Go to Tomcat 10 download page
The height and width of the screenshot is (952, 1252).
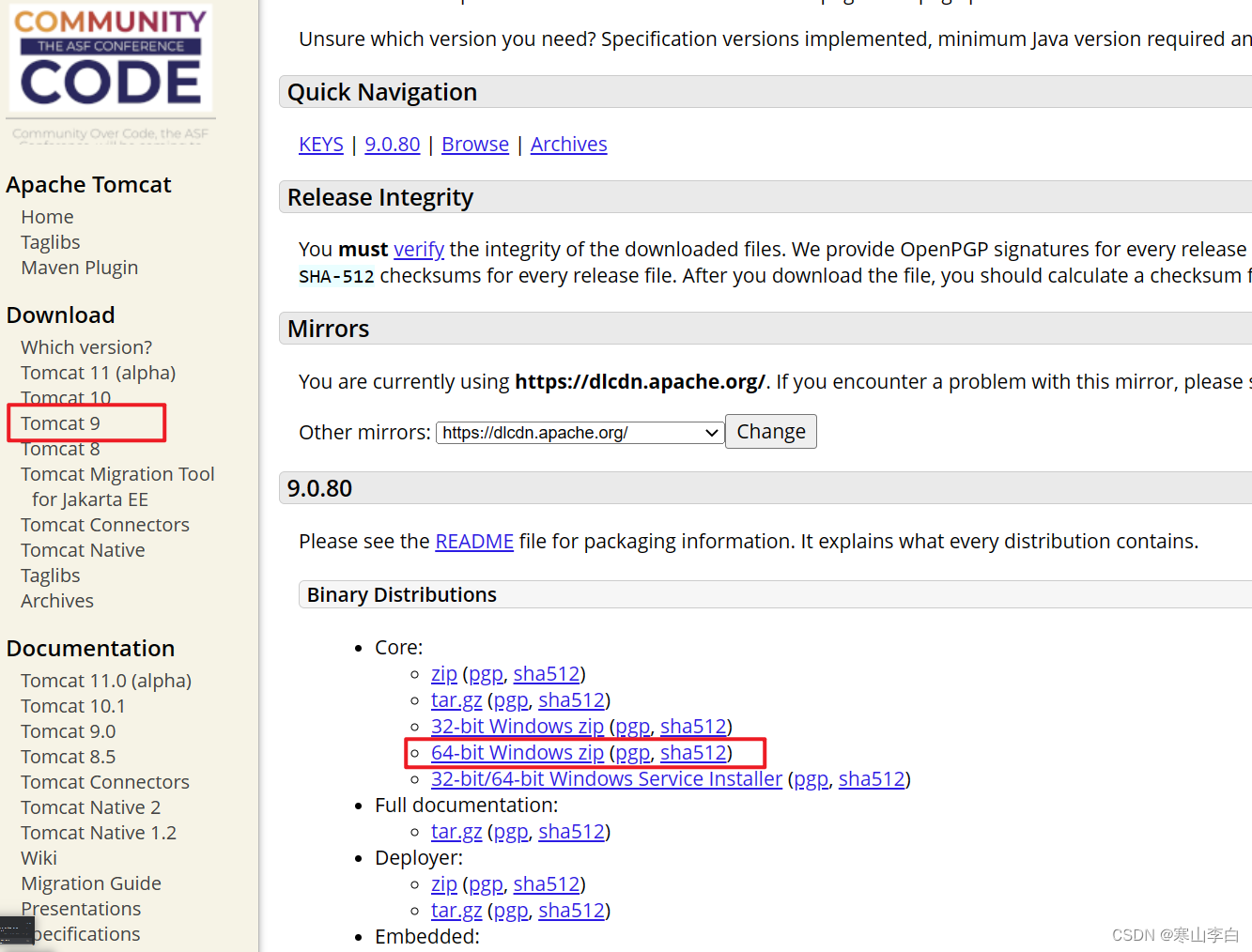pos(66,398)
